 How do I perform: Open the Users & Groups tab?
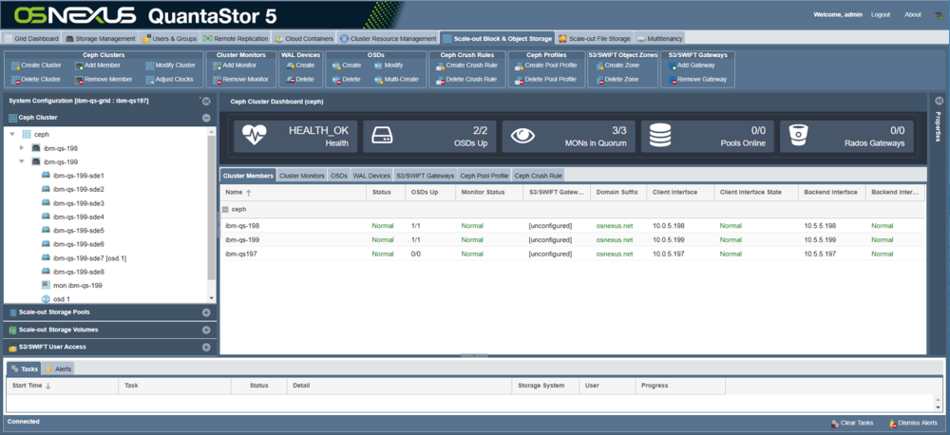point(170,38)
